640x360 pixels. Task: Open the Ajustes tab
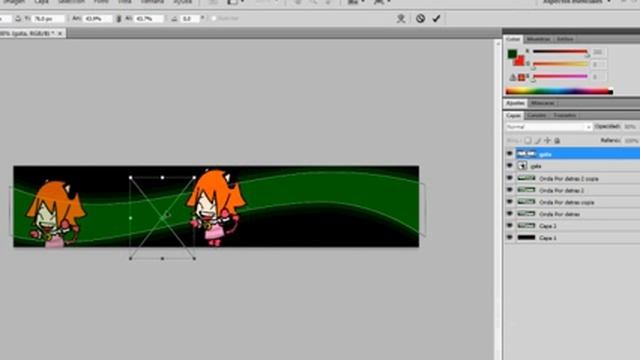(515, 103)
